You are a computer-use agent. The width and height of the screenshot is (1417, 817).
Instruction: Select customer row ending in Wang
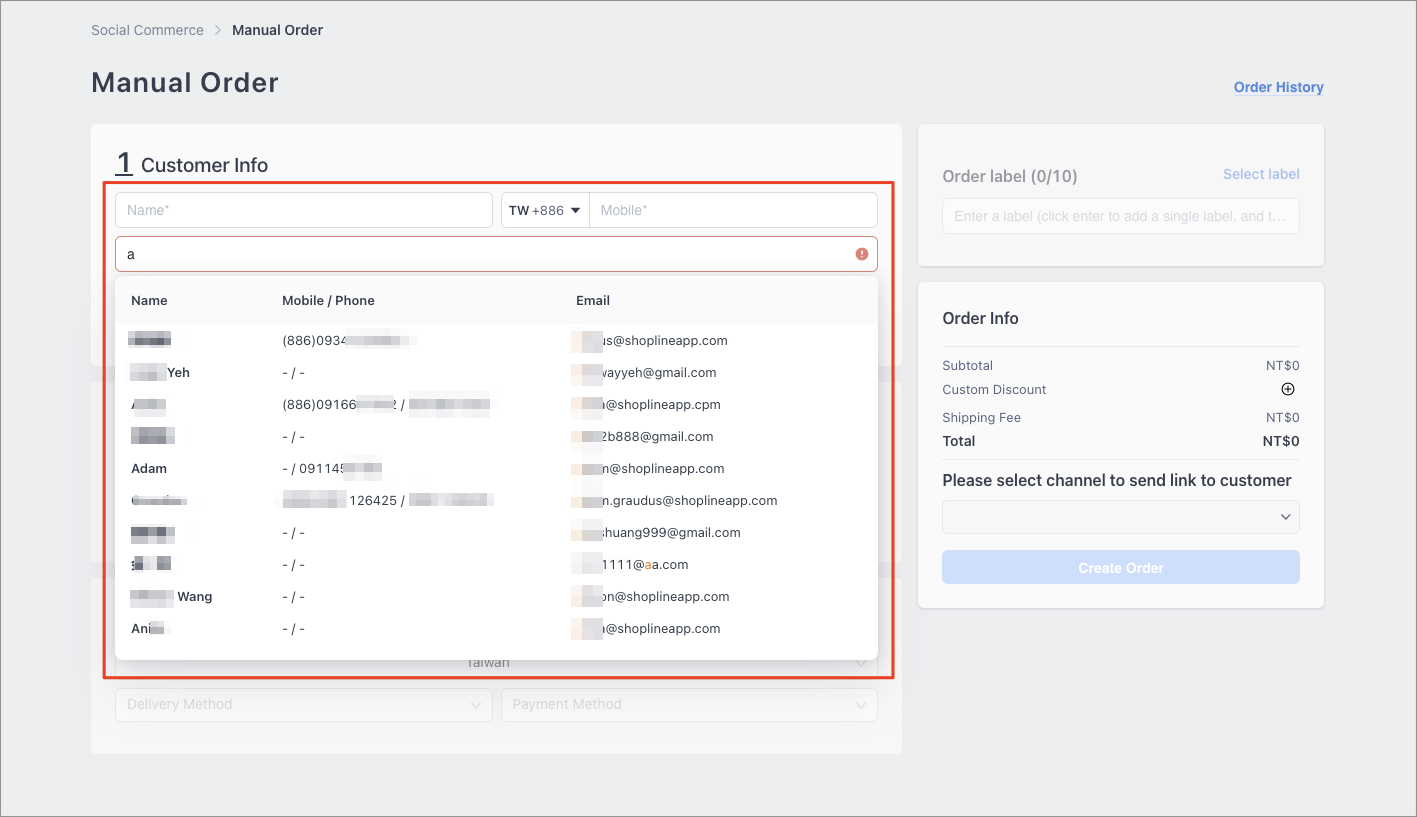click(x=496, y=596)
